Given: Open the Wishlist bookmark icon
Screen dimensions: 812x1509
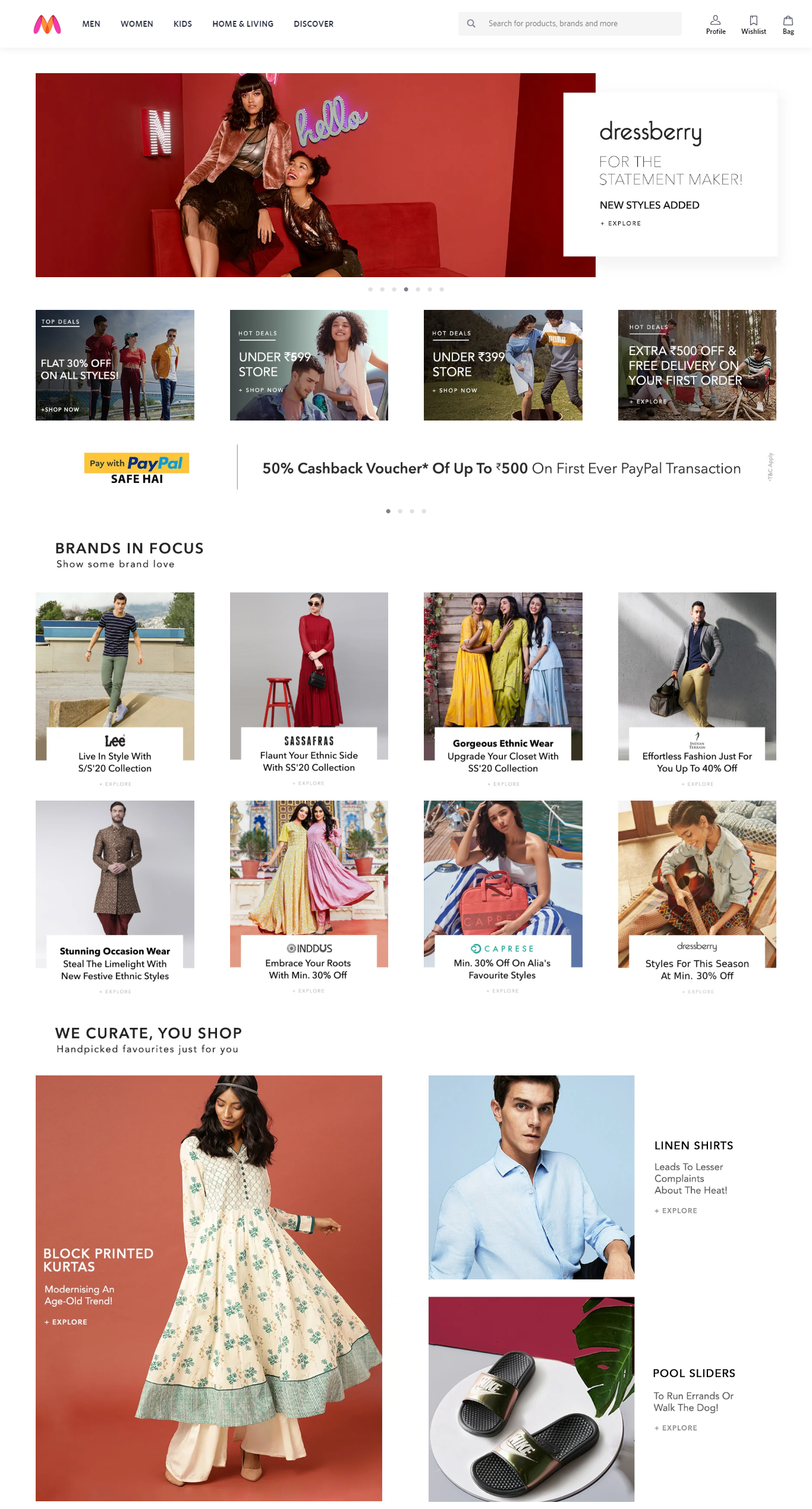Looking at the screenshot, I should coord(754,20).
